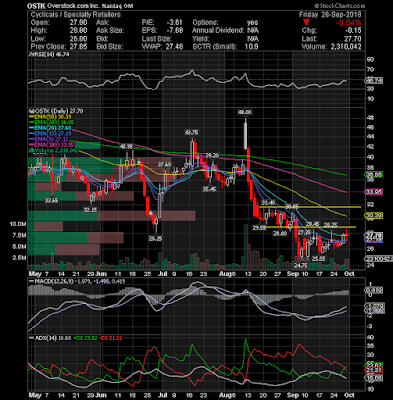Image resolution: width=393 pixels, height=400 pixels.
Task: Click the 39.20 price label
Action: 212,155
